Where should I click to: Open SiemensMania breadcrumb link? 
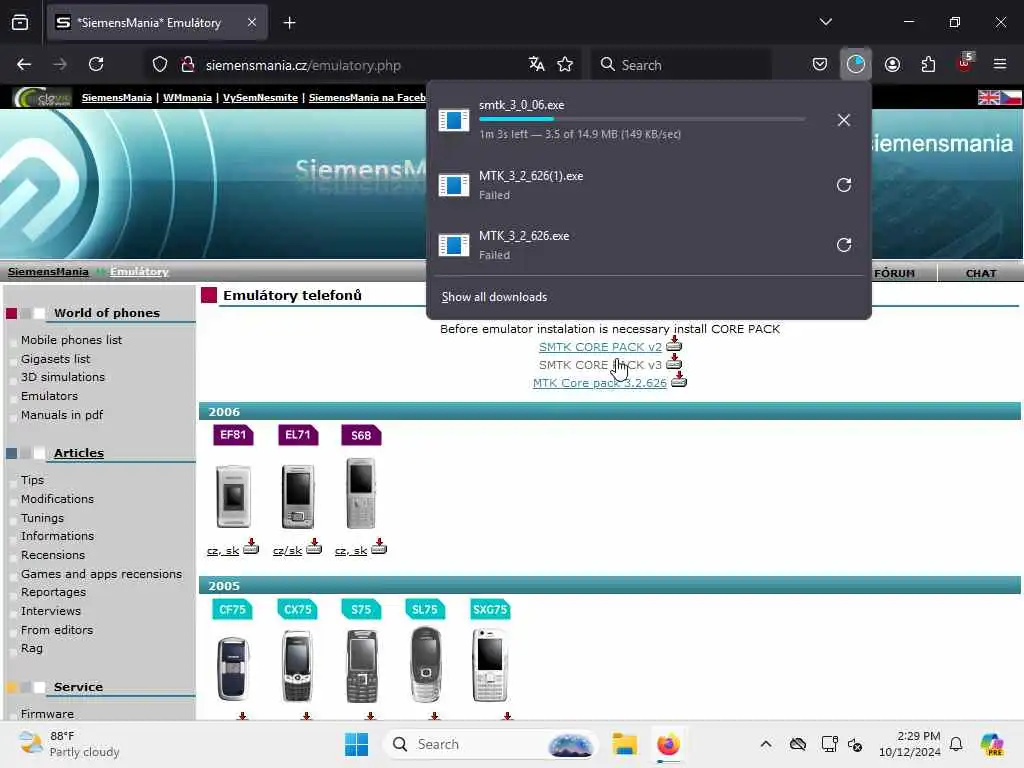(48, 272)
